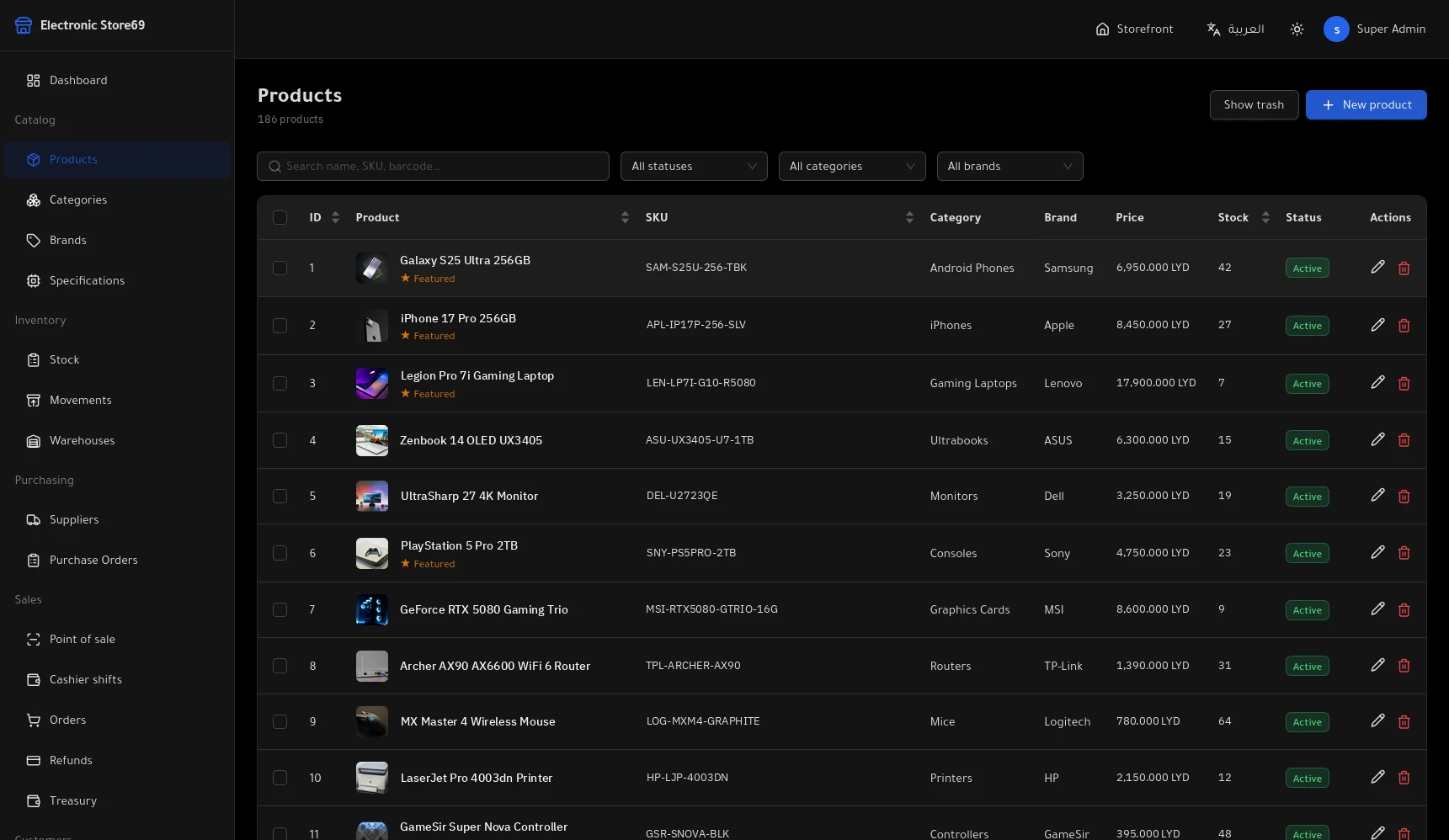This screenshot has width=1449, height=840.
Task: Sort by Product column arrows
Action: point(625,218)
